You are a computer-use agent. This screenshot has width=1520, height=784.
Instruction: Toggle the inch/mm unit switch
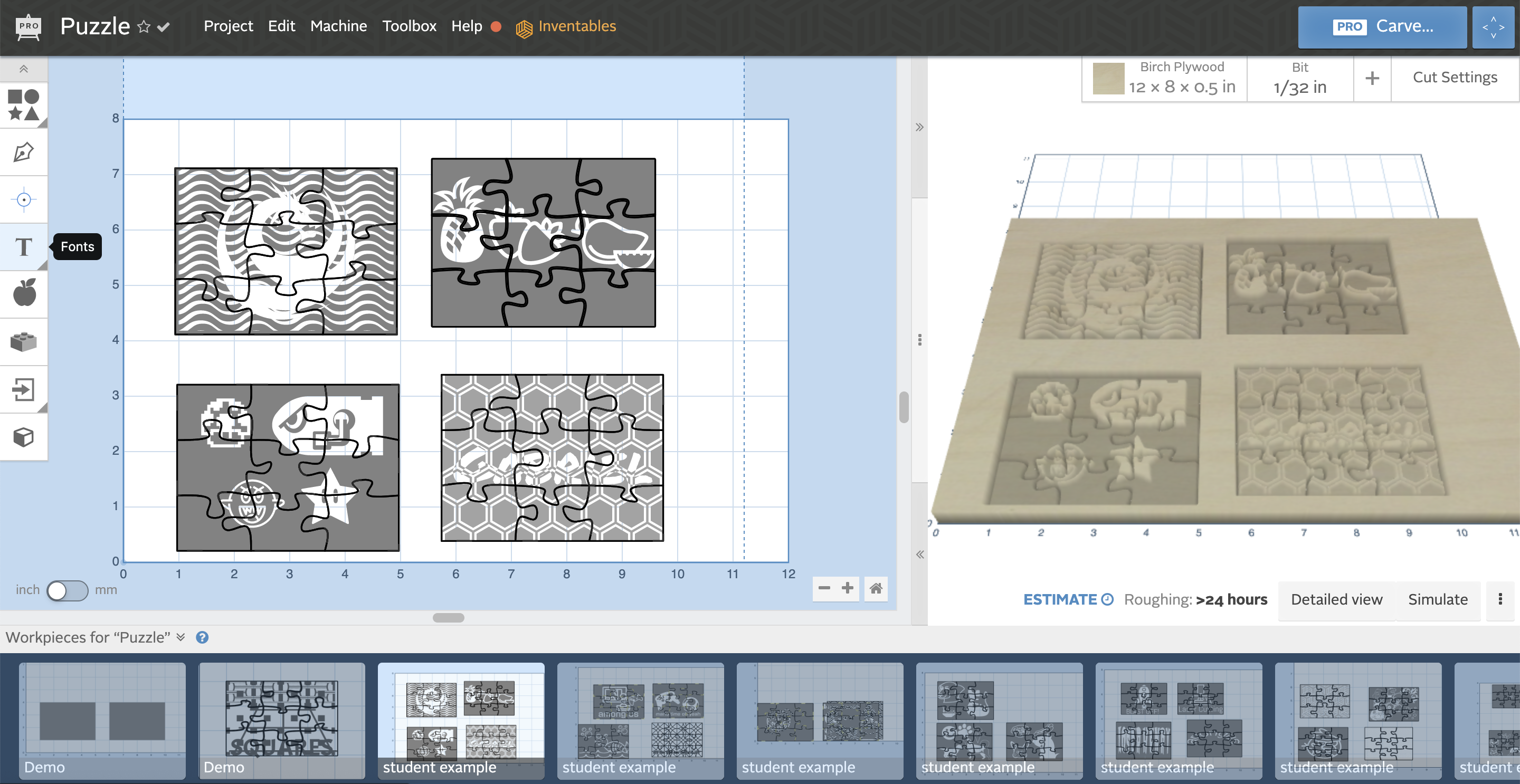67,590
